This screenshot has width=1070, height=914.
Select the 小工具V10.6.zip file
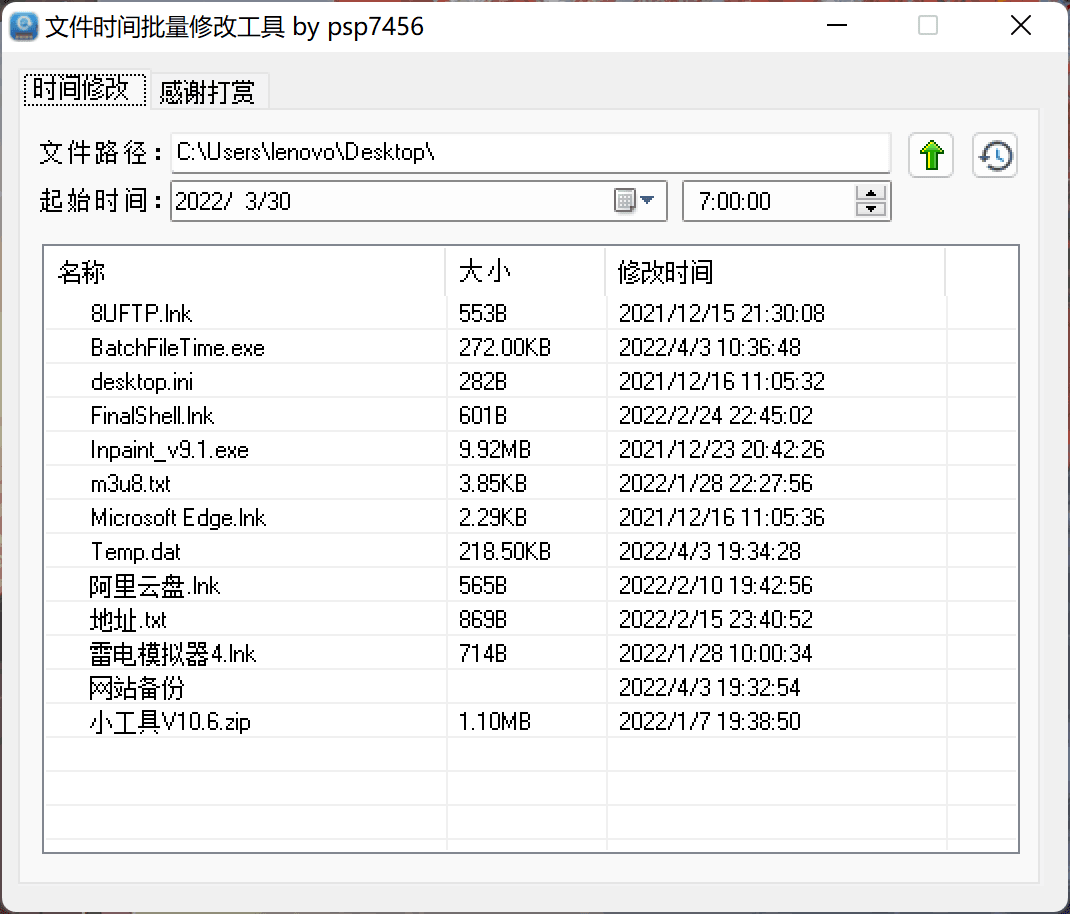[169, 722]
